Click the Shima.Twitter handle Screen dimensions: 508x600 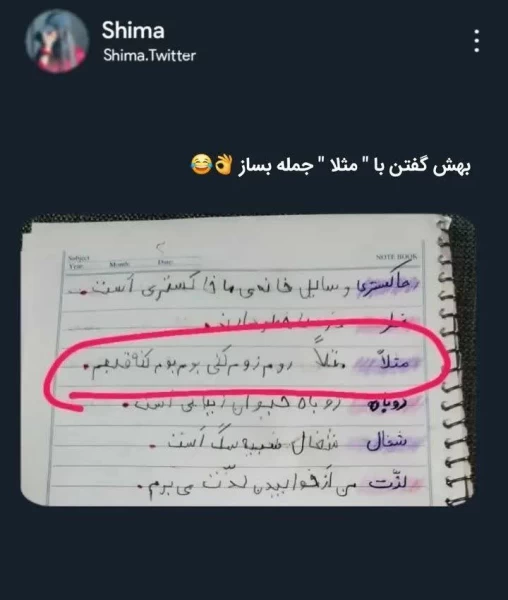click(149, 55)
